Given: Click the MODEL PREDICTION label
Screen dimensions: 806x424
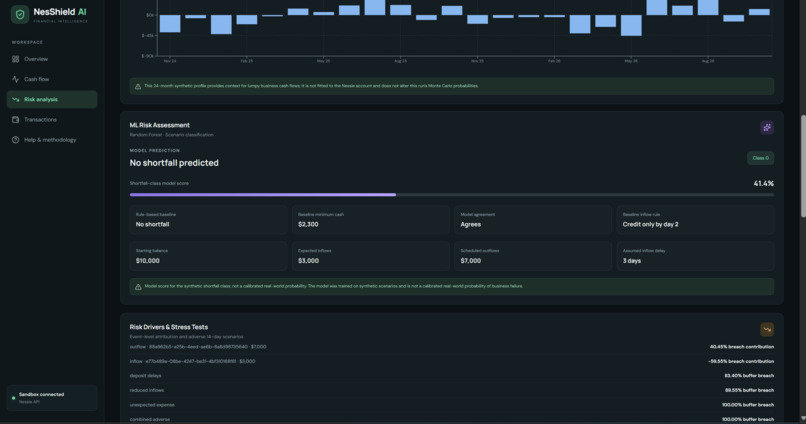Looking at the screenshot, I should point(155,151).
